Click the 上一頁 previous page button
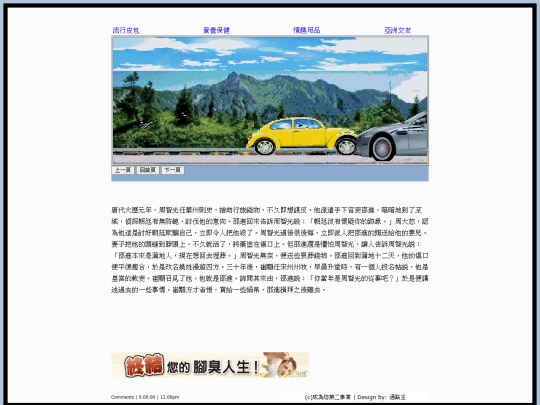This screenshot has width=540, height=405. [123, 170]
